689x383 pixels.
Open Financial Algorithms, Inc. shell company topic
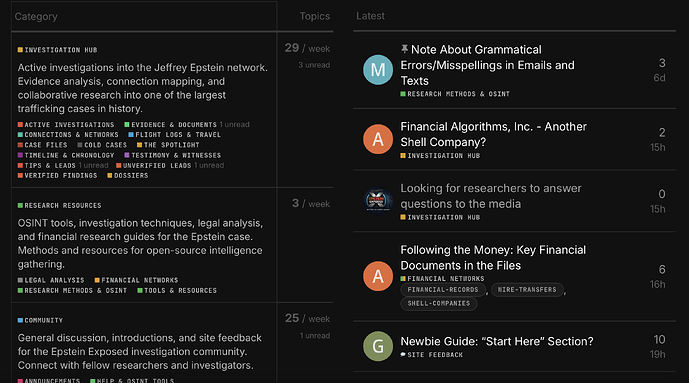493,134
